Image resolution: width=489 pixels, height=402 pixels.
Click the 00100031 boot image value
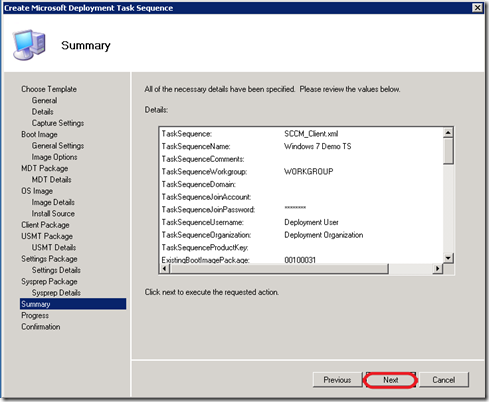(x=300, y=260)
